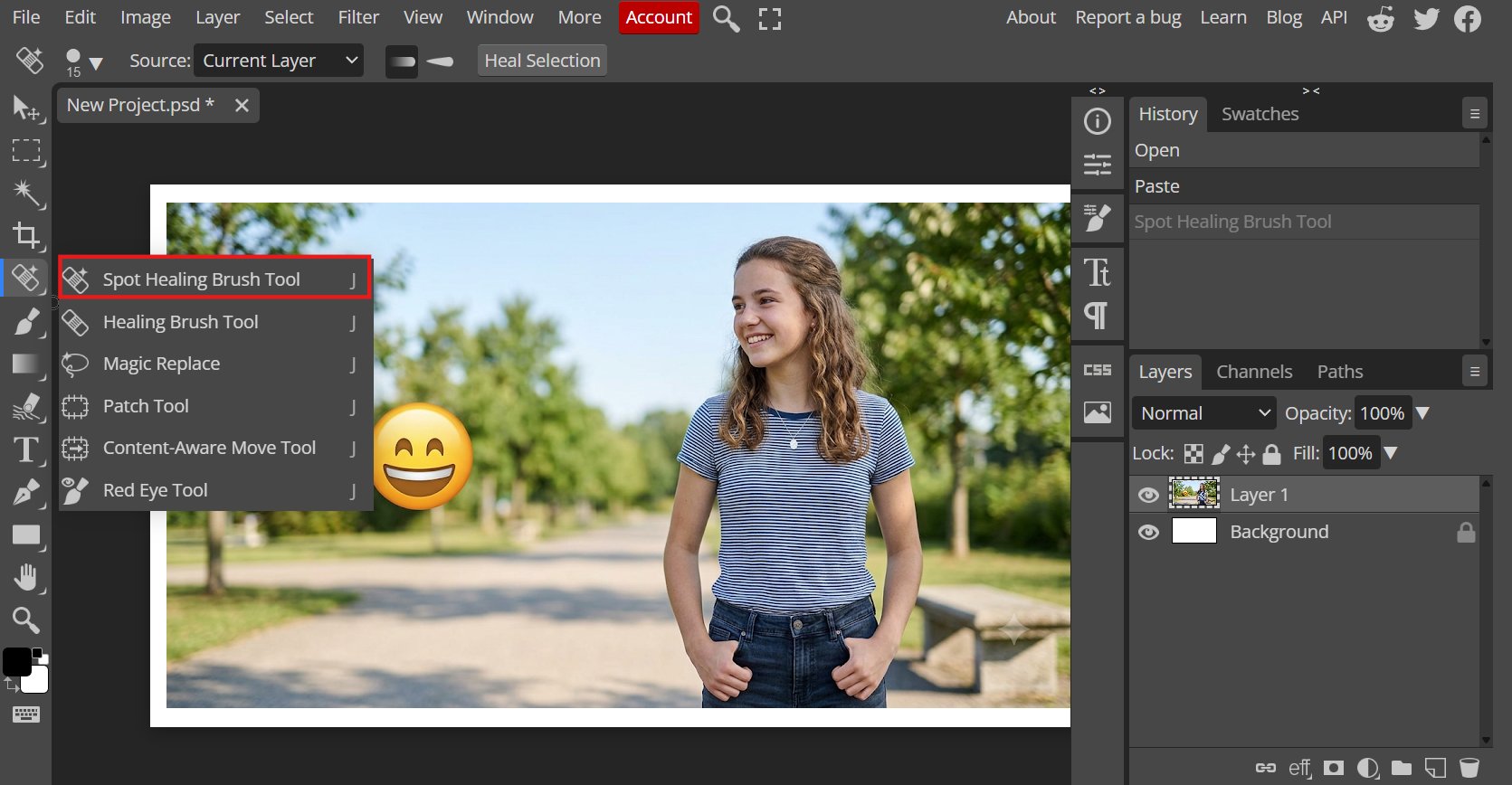Open layer effects eff icon
Image resolution: width=1512 pixels, height=785 pixels.
(x=1300, y=768)
